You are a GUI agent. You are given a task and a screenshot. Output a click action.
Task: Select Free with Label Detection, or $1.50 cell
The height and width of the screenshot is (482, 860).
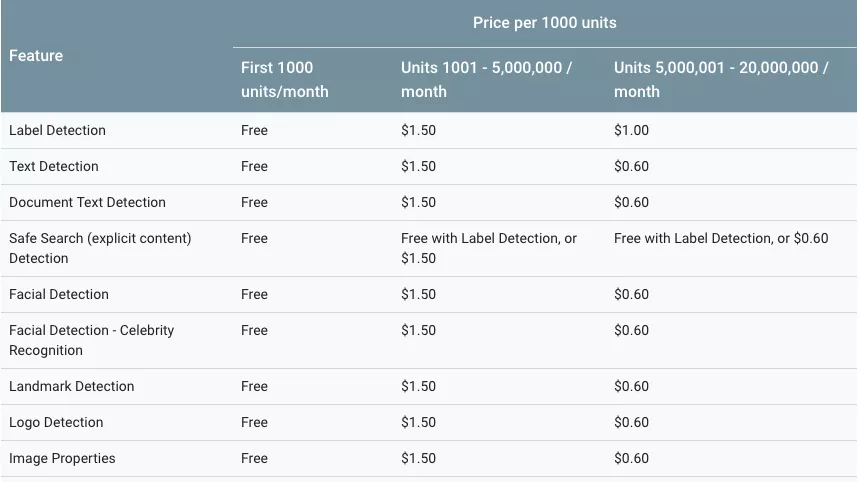[489, 248]
